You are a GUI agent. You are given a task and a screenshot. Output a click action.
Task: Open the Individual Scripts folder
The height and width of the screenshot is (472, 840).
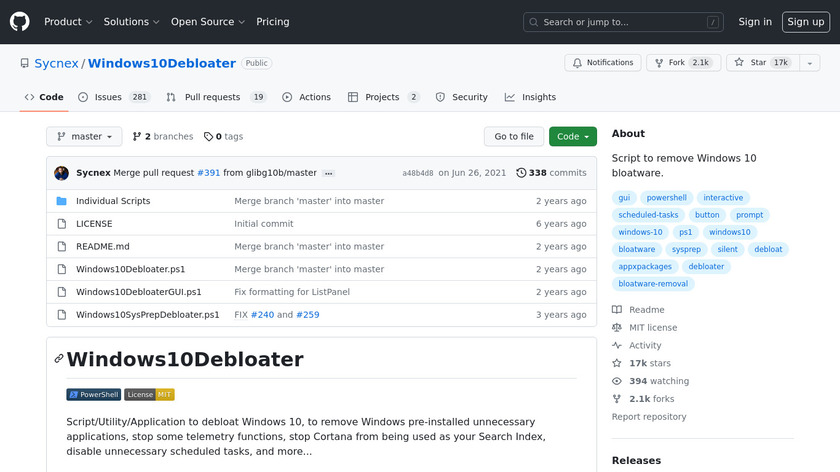(x=113, y=201)
